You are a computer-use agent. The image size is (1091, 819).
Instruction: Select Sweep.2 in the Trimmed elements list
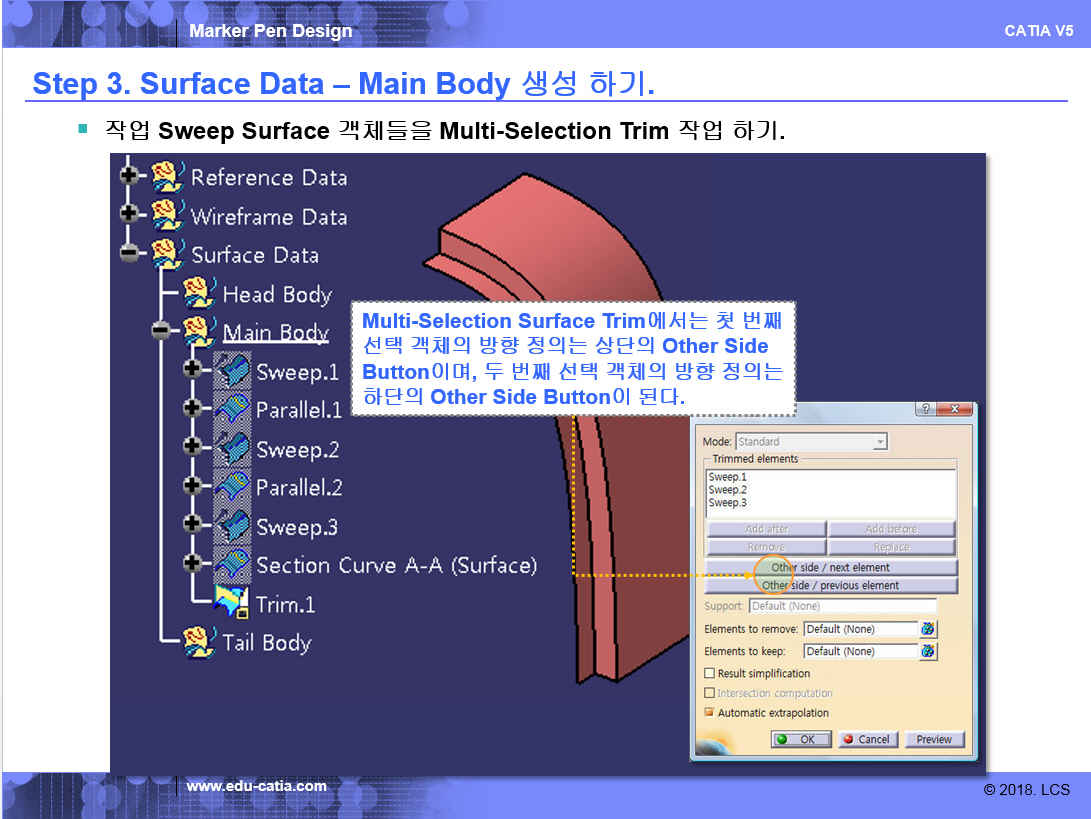pyautogui.click(x=728, y=490)
